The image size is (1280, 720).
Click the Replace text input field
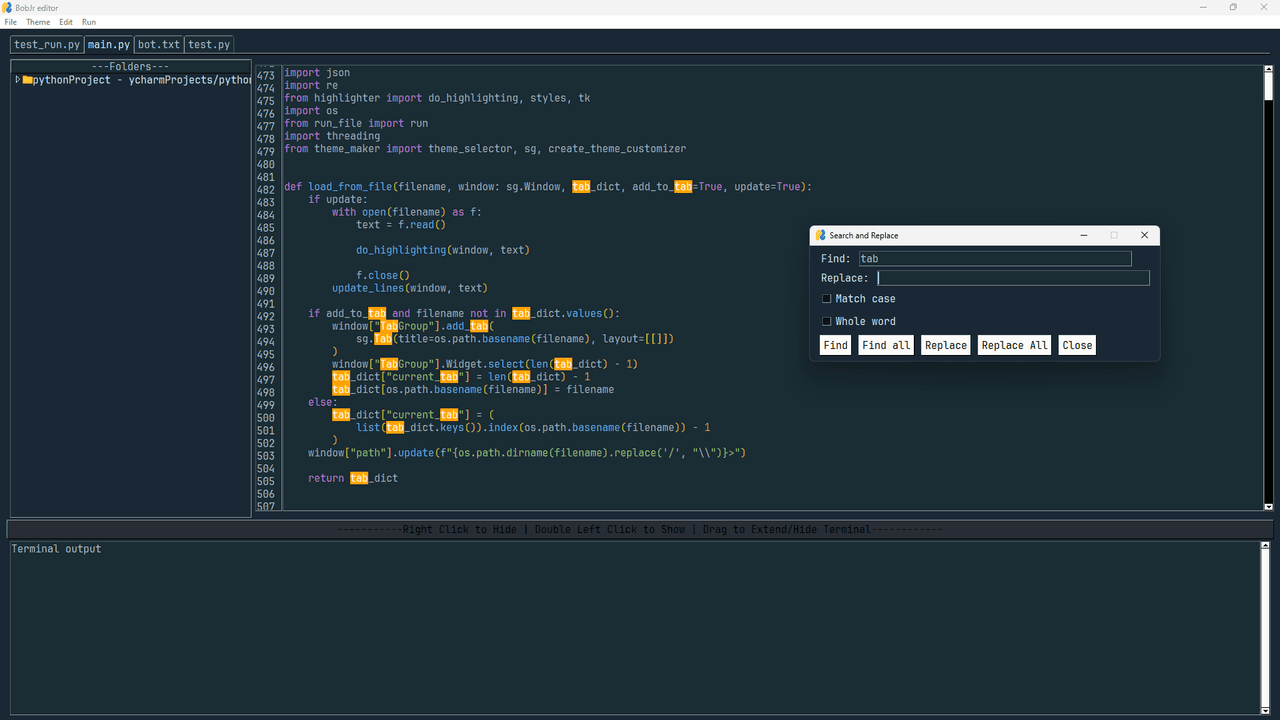(x=1013, y=278)
